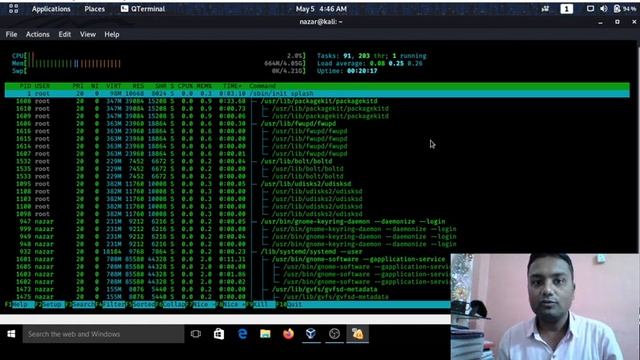Select PID 1608 packagekitd parent row
This screenshot has width=640, height=360.
tap(317, 101)
